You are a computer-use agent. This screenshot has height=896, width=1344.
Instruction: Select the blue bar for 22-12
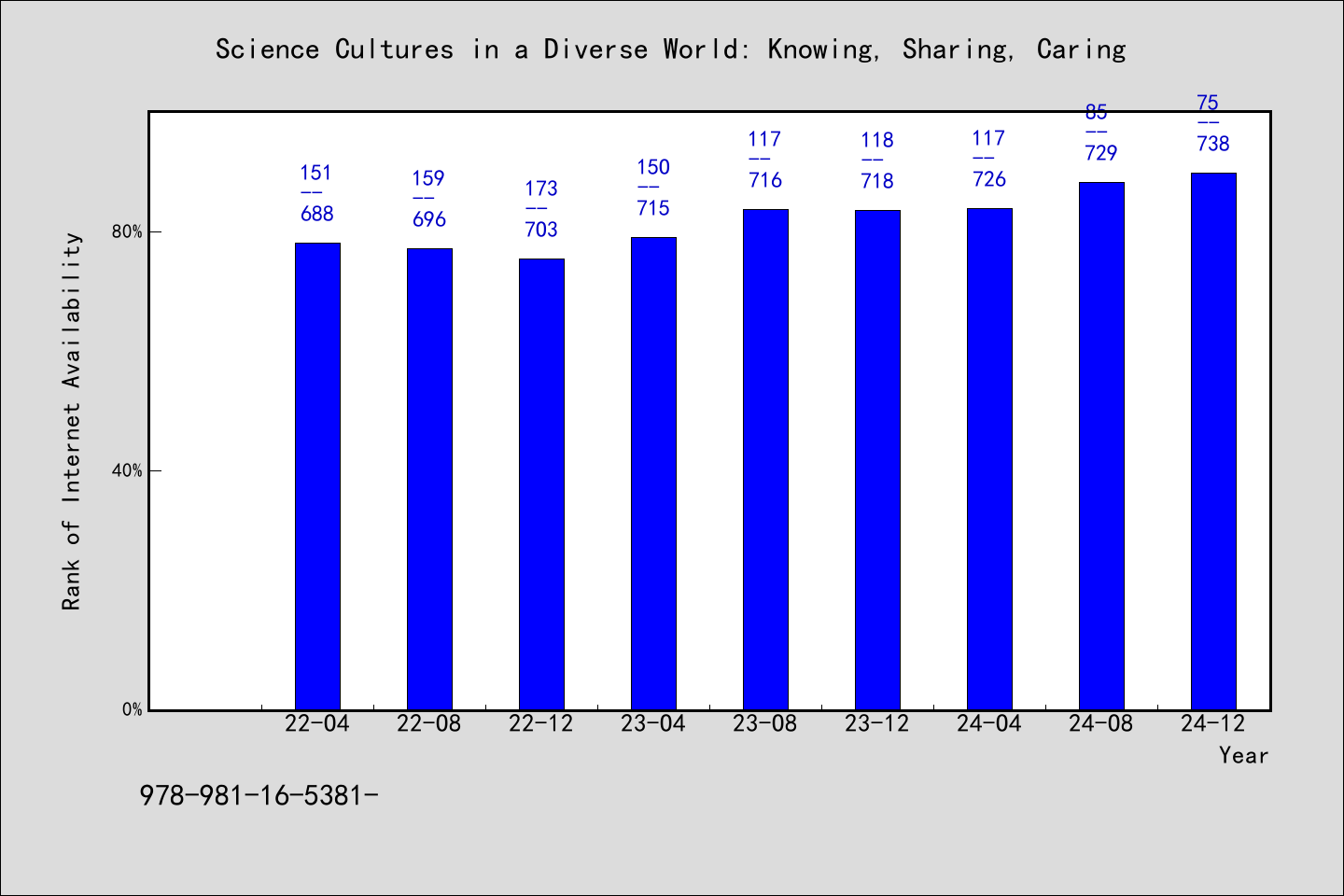coord(541,484)
